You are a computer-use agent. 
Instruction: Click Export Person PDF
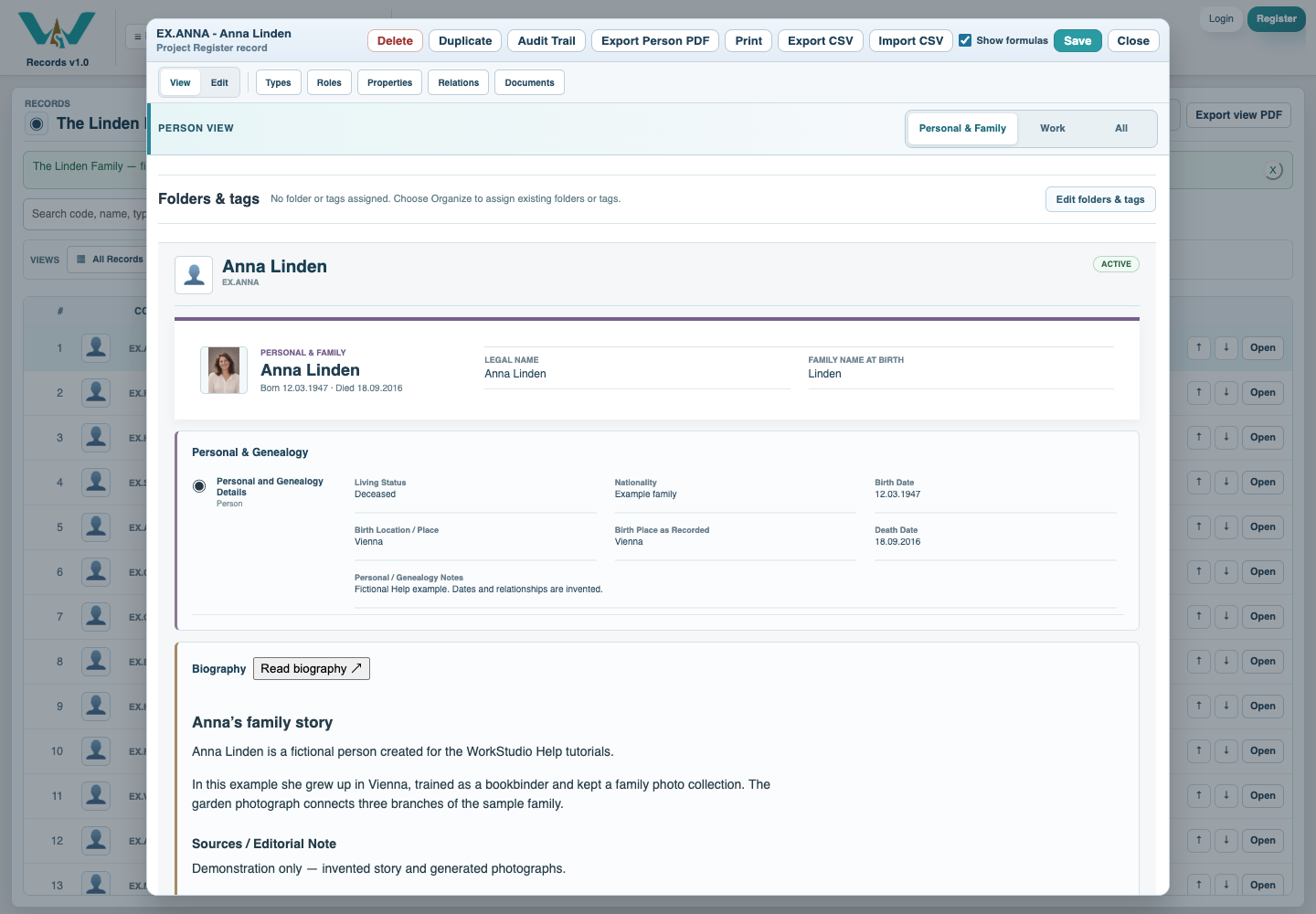(x=655, y=41)
